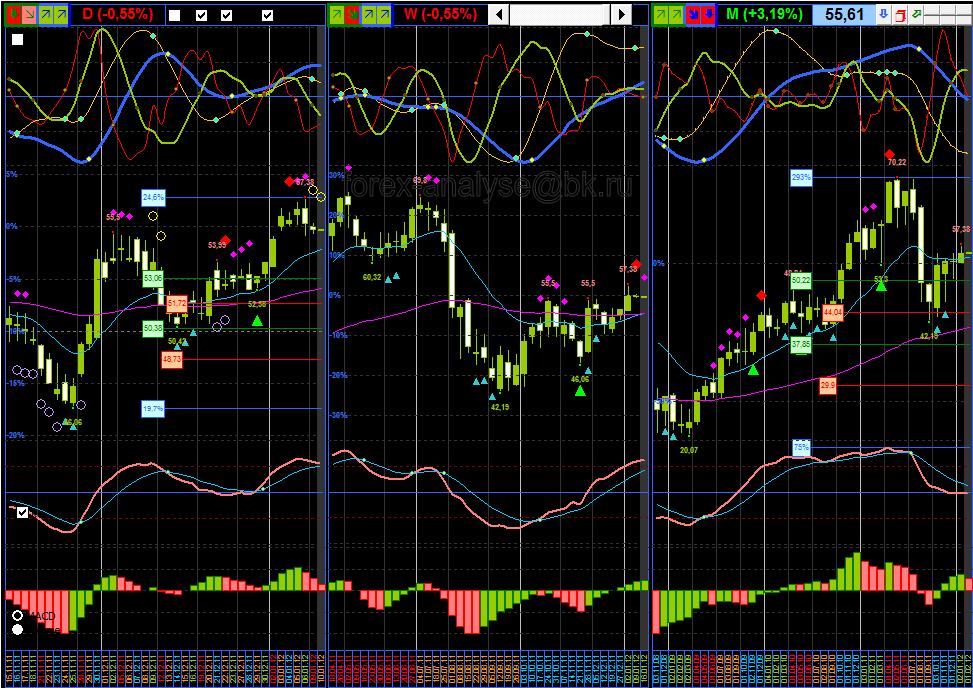Click the scrollbar left arrow in Weekly header

click(498, 14)
